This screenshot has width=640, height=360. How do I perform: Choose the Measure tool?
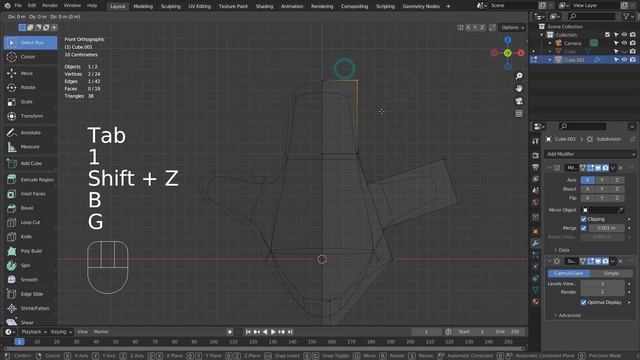click(x=30, y=147)
